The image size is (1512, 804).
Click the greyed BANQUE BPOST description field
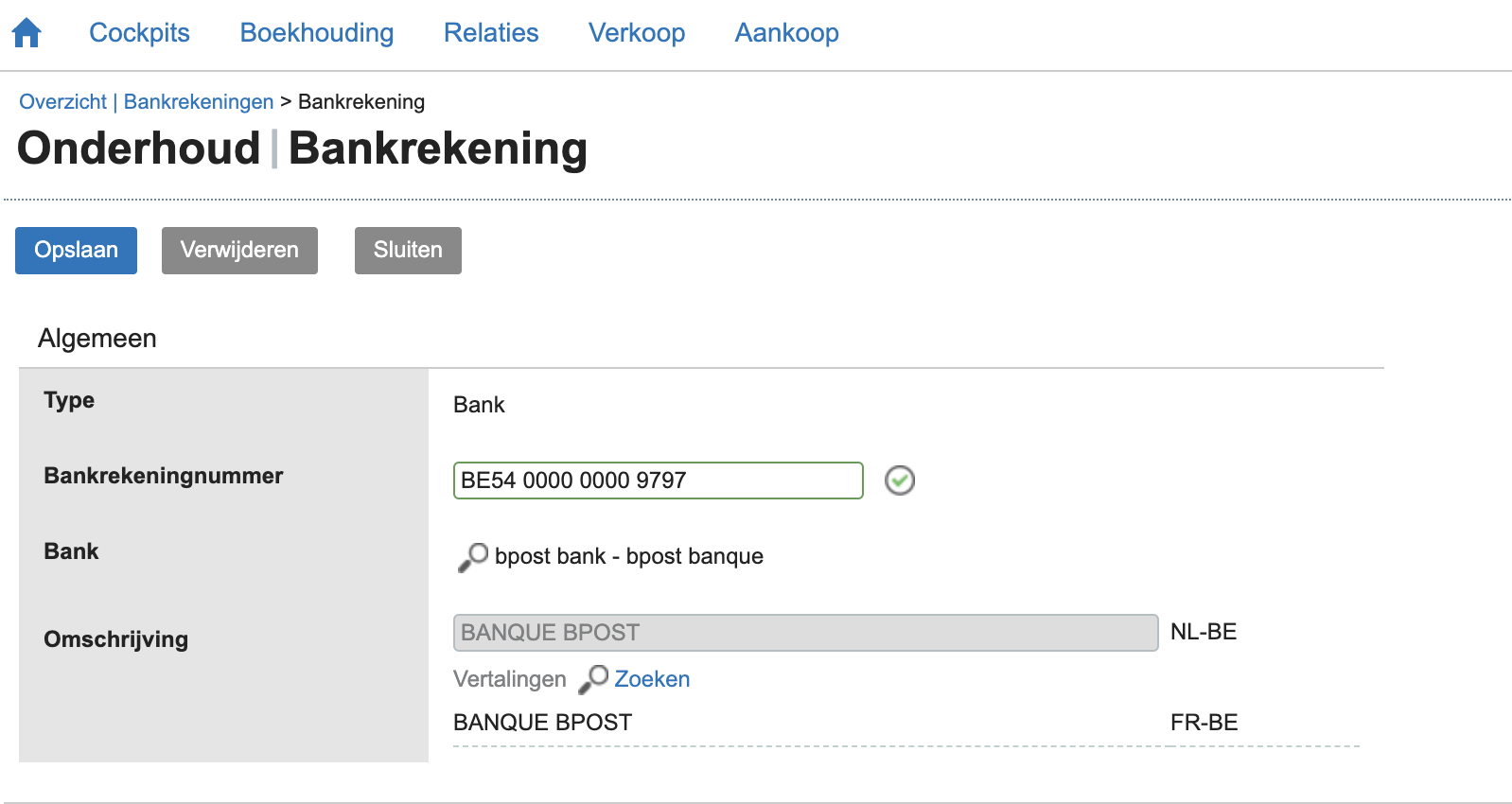[x=805, y=632]
